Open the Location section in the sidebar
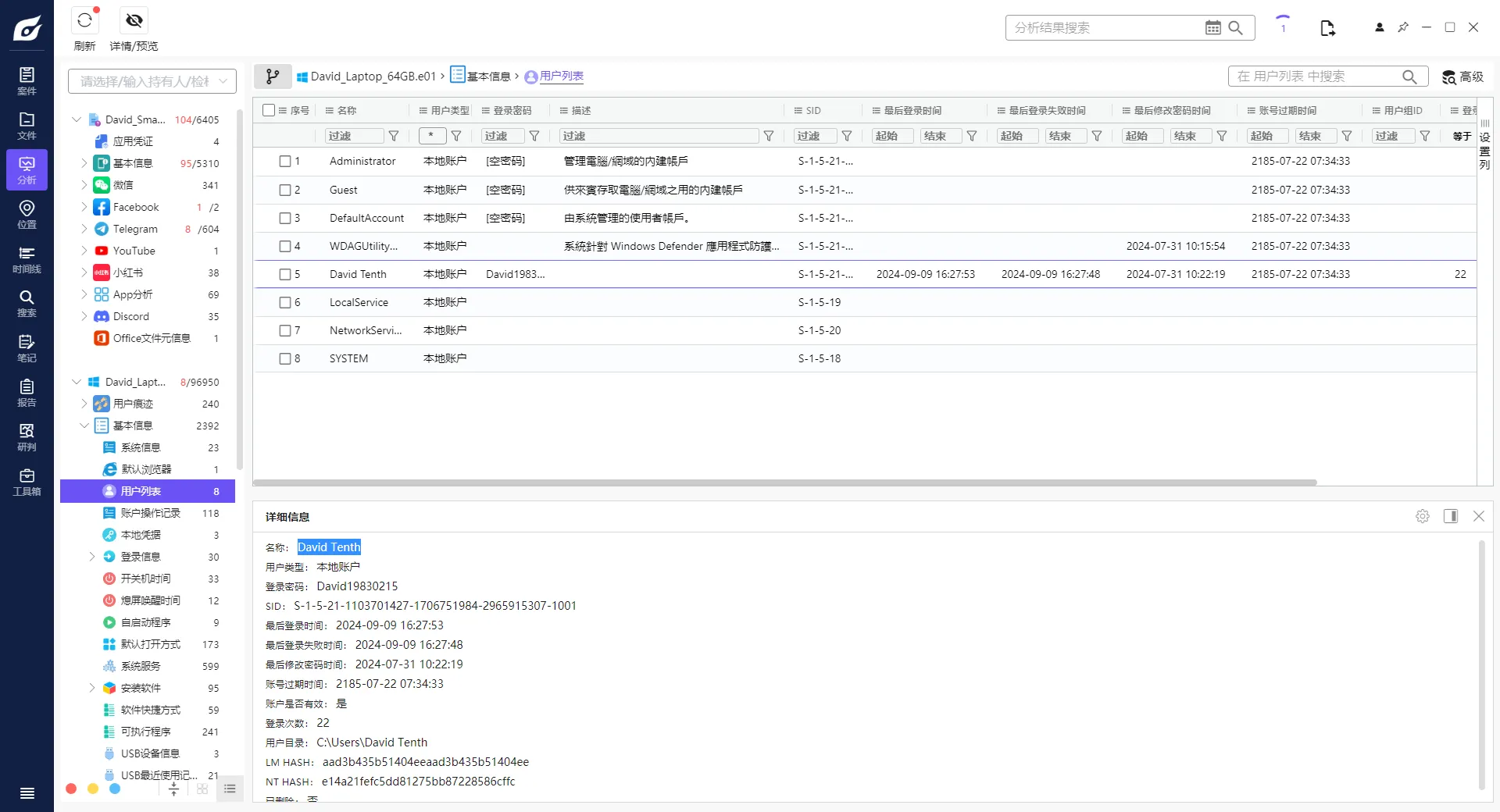Screen dimensions: 1500x812 27,214
